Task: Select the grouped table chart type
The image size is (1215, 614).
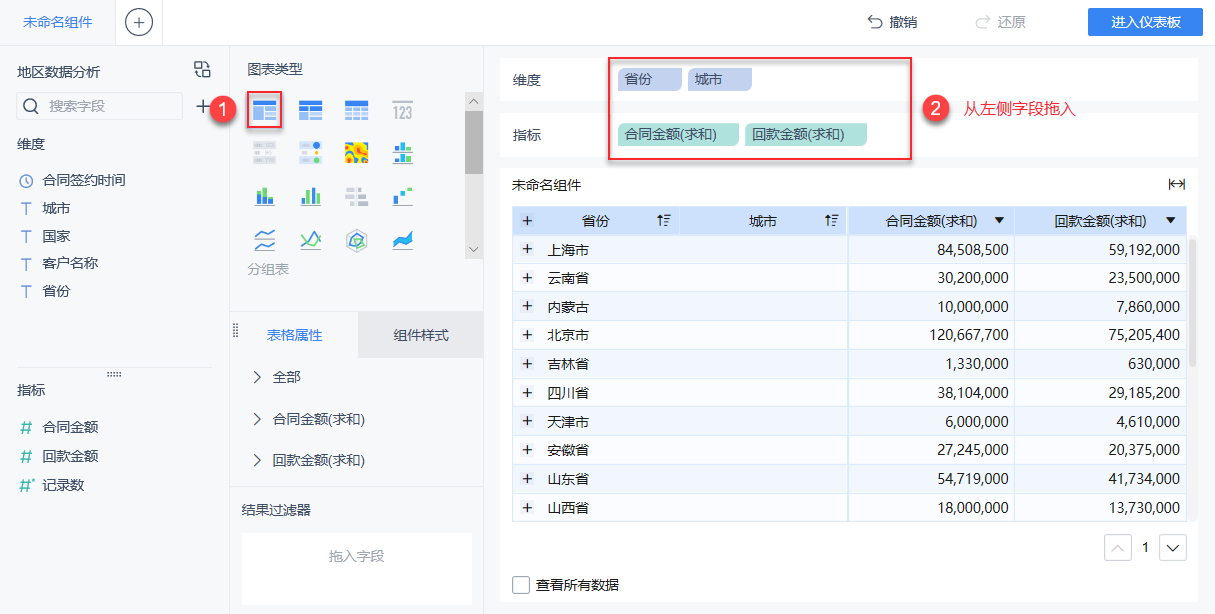Action: [264, 110]
